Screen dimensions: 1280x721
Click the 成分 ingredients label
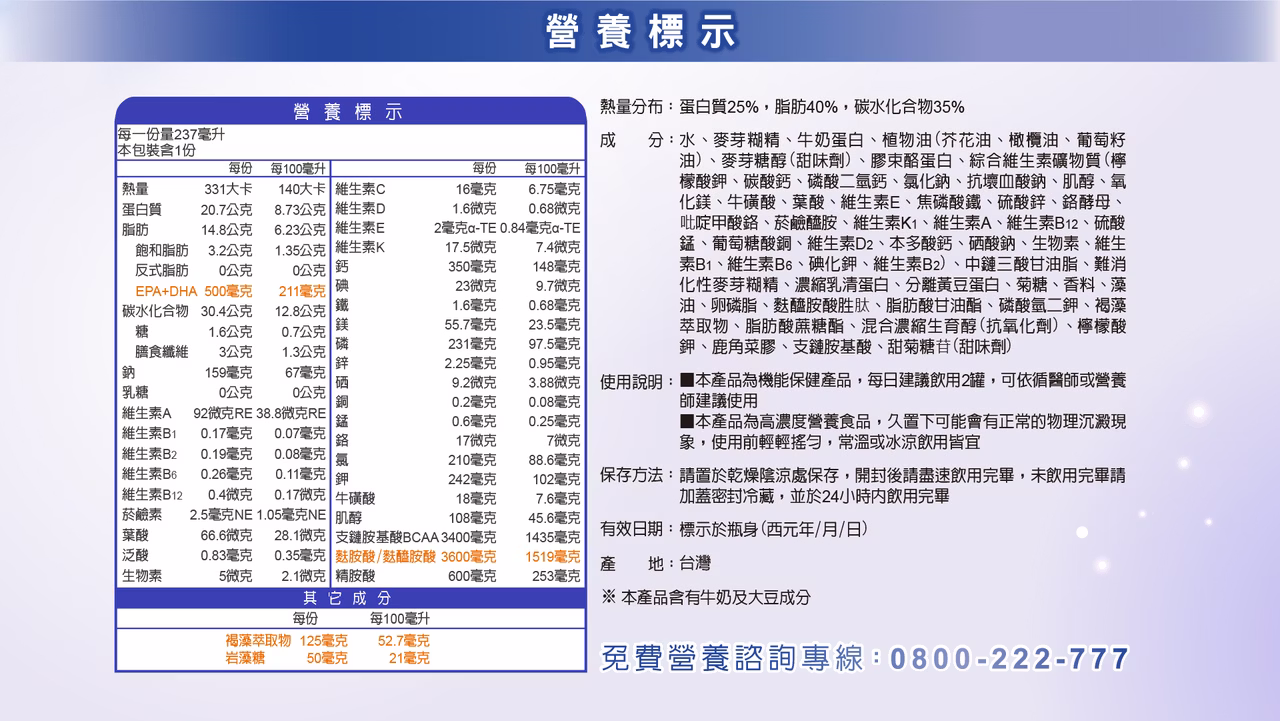click(x=632, y=139)
